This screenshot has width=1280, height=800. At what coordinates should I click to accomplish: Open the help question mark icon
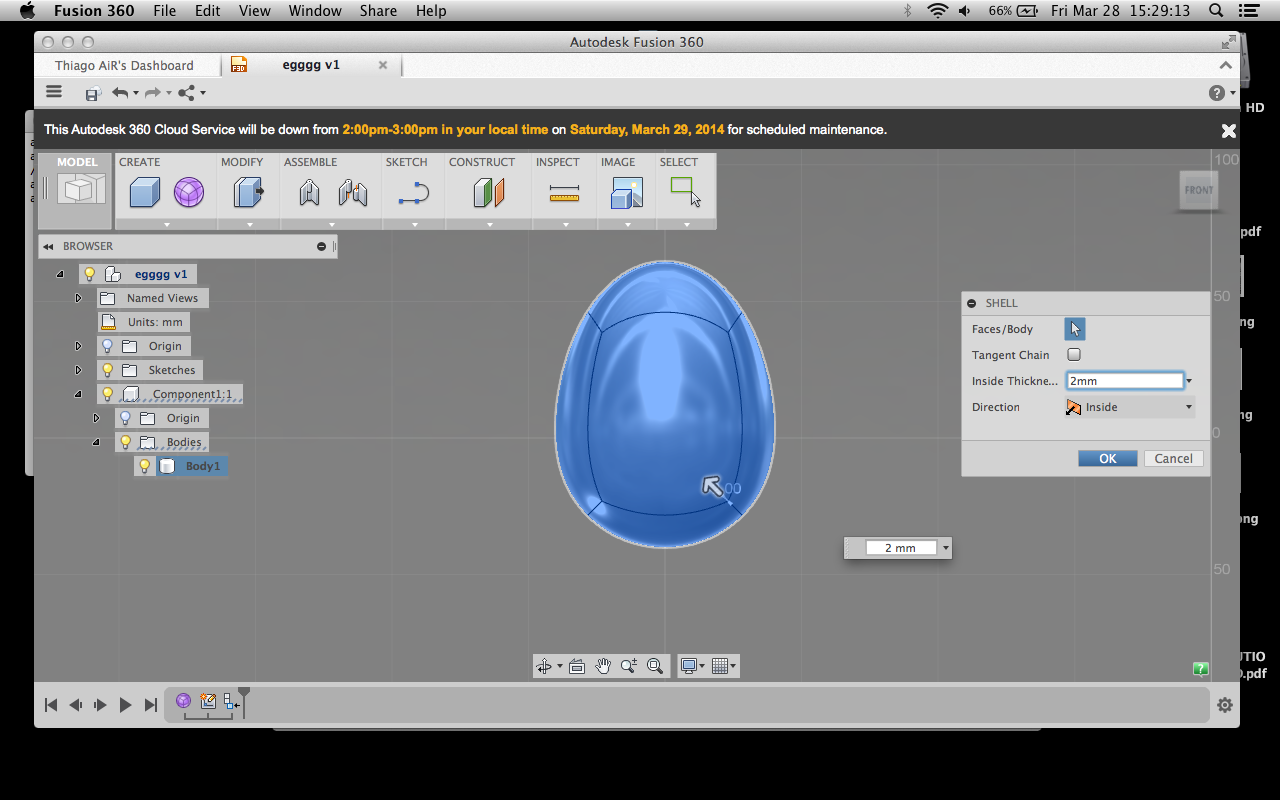coord(1217,93)
